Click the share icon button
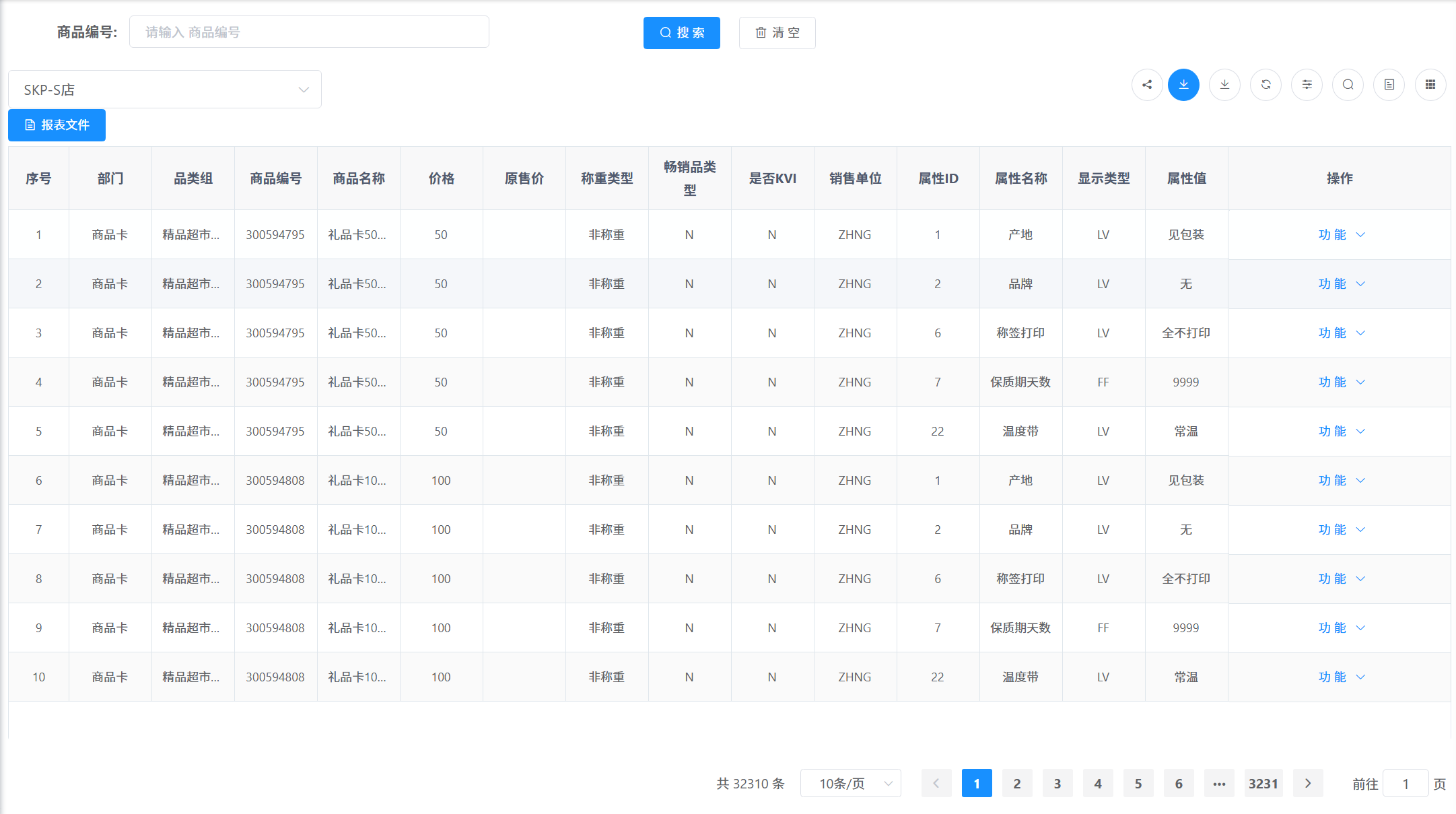This screenshot has height=814, width=1456. [x=1147, y=85]
